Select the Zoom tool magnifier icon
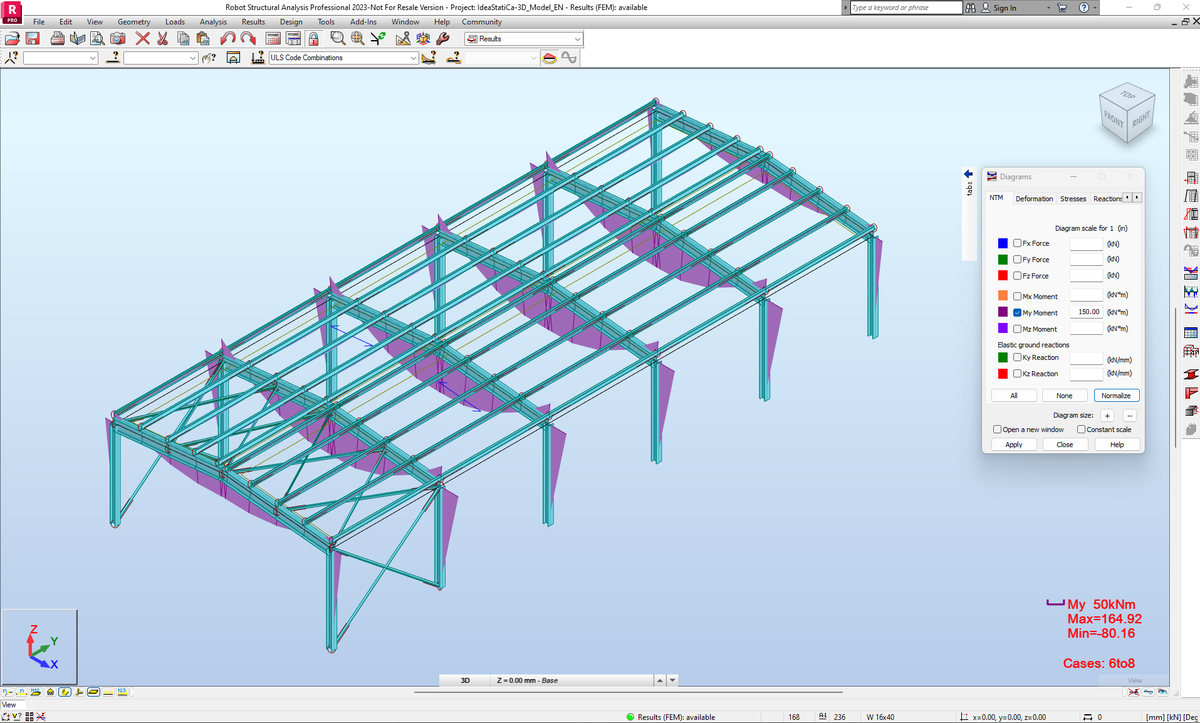The image size is (1200, 723). pos(338,38)
